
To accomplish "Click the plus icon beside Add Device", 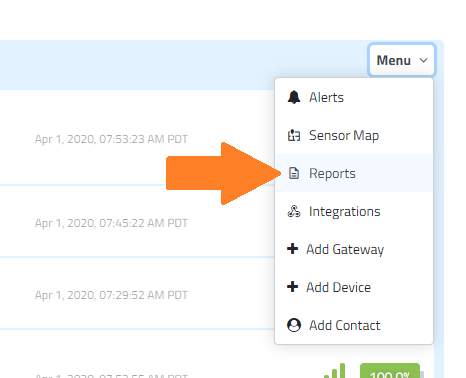I will point(292,287).
